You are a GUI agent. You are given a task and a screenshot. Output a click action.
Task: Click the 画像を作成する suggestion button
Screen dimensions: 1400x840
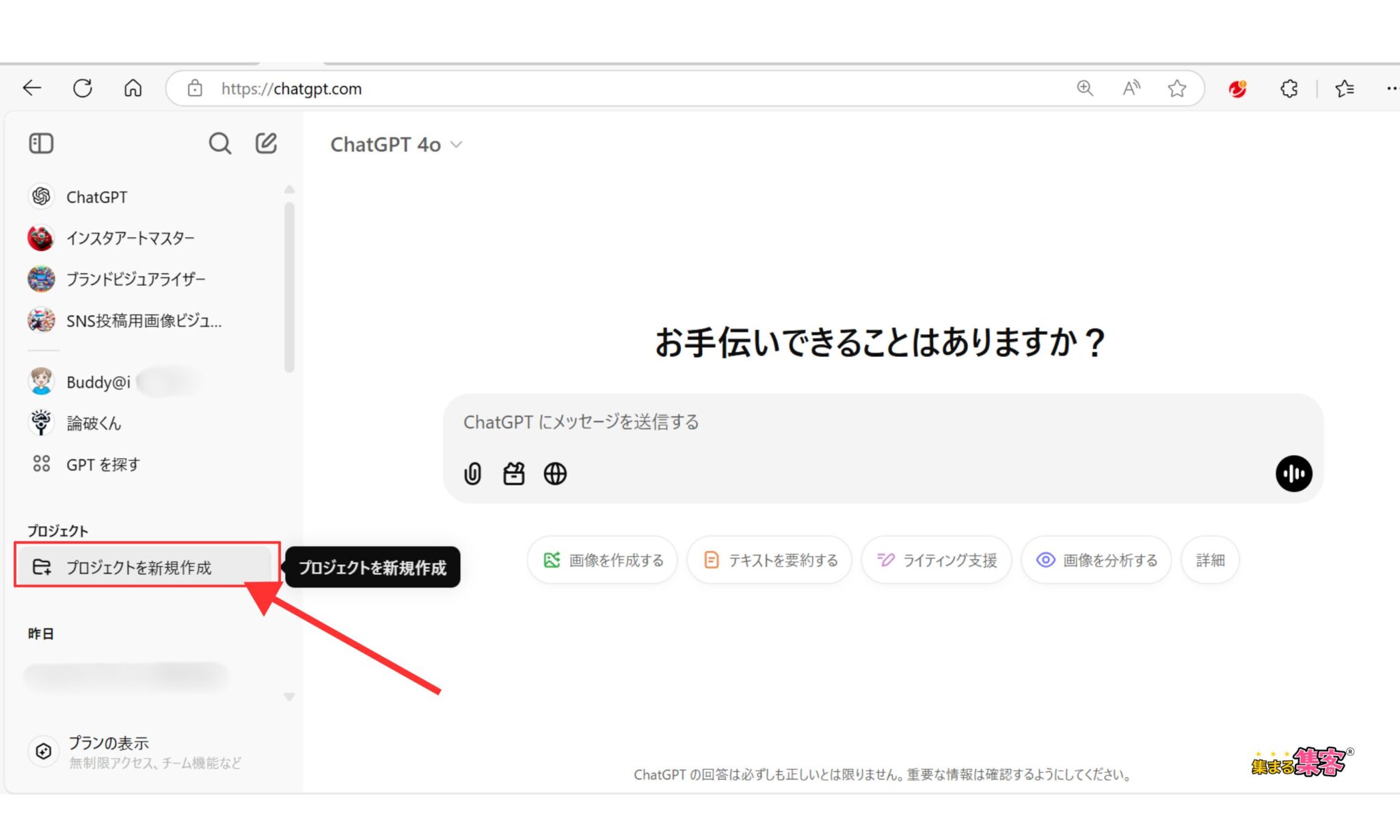pos(602,560)
